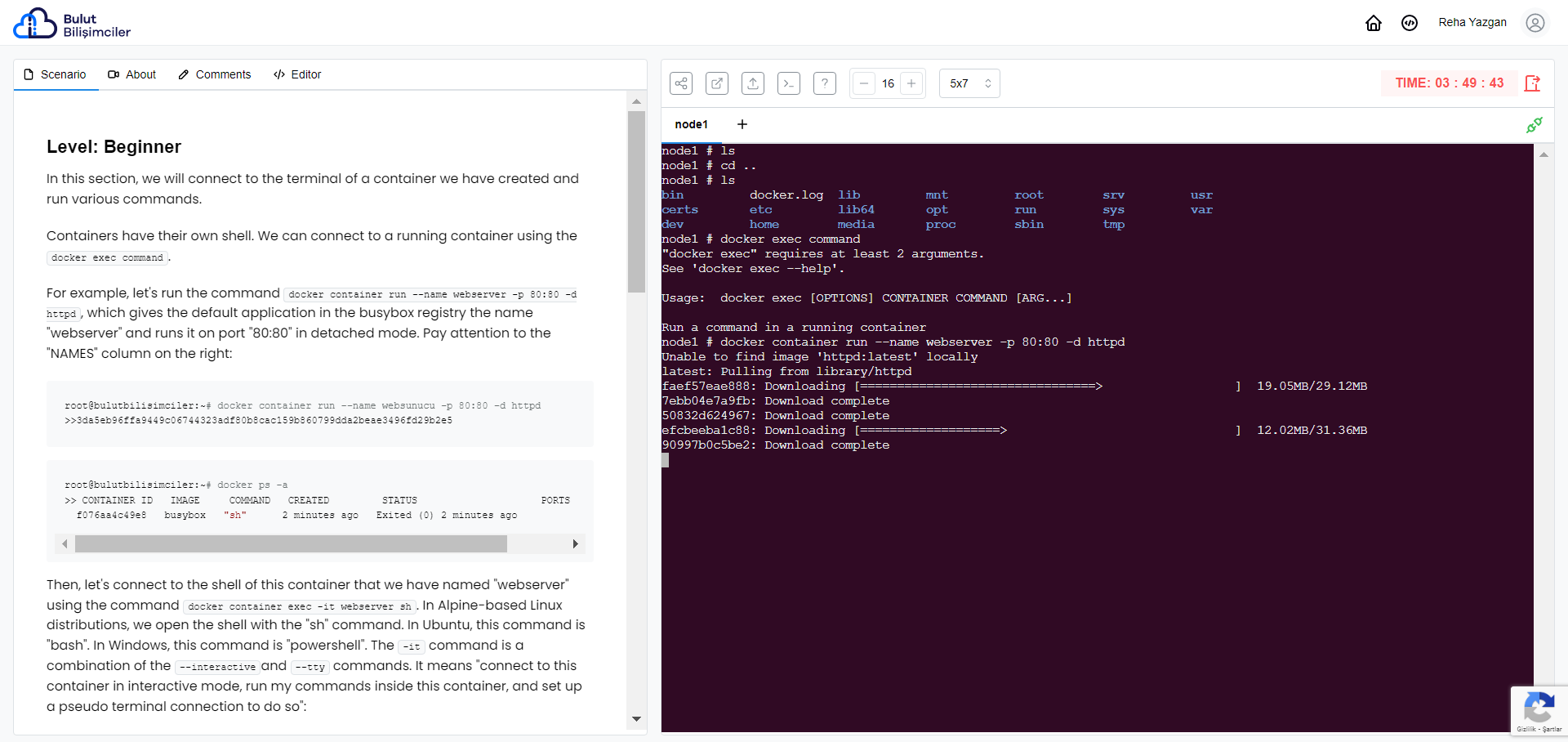
Task: Open the user profile avatar
Action: pos(1535,23)
